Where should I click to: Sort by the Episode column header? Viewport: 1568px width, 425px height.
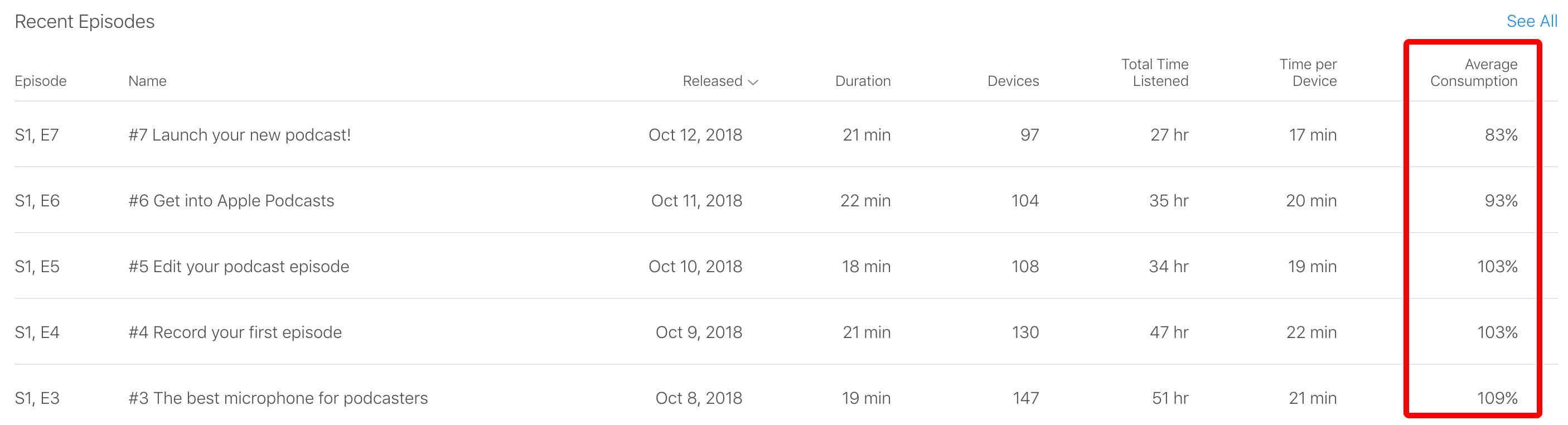[x=40, y=81]
